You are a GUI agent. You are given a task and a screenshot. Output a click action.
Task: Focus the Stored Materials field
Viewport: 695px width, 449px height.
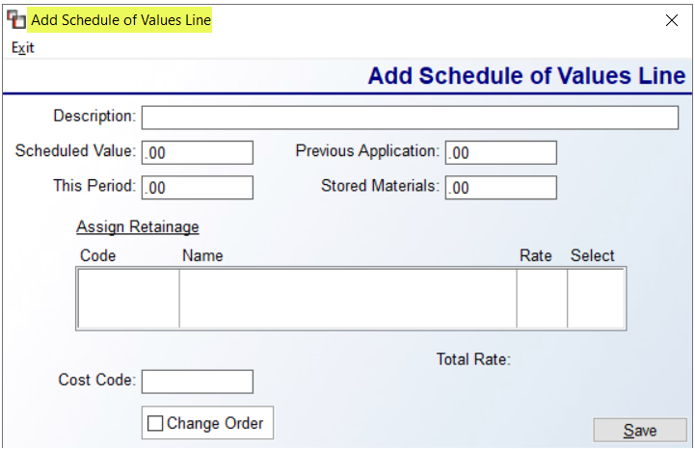coord(501,187)
